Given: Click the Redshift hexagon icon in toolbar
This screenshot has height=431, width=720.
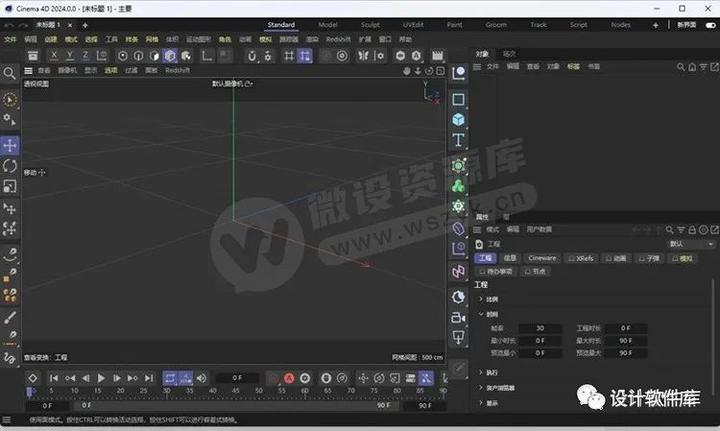Looking at the screenshot, I should point(400,56).
